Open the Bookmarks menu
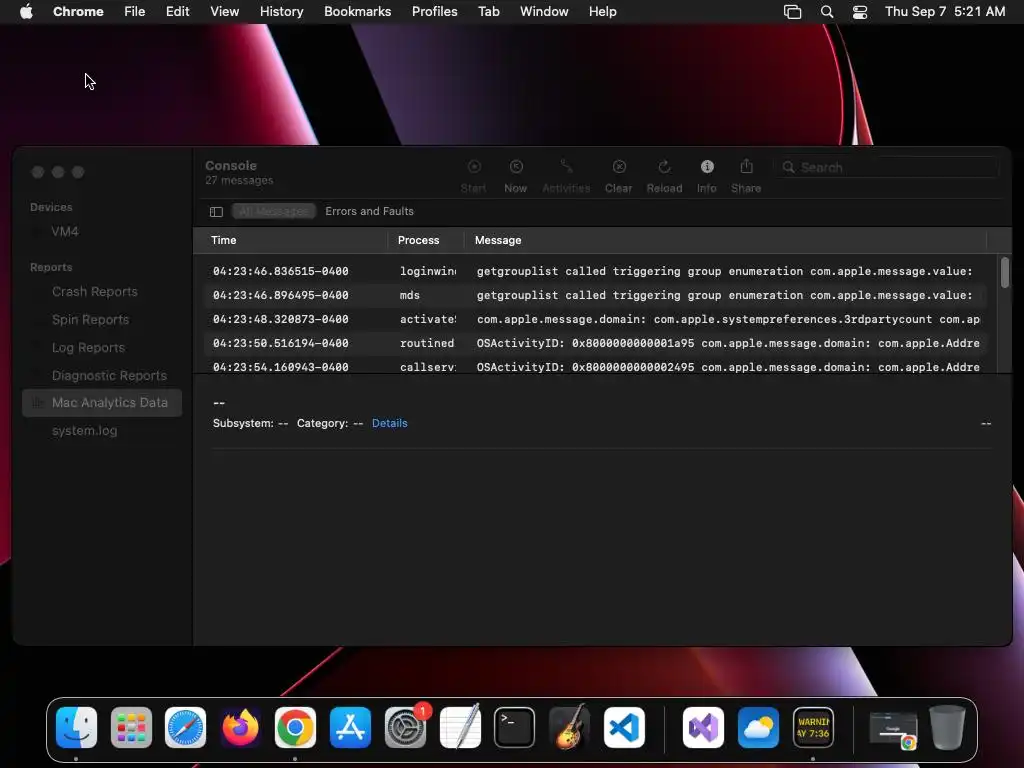This screenshot has width=1024, height=768. pos(357,12)
